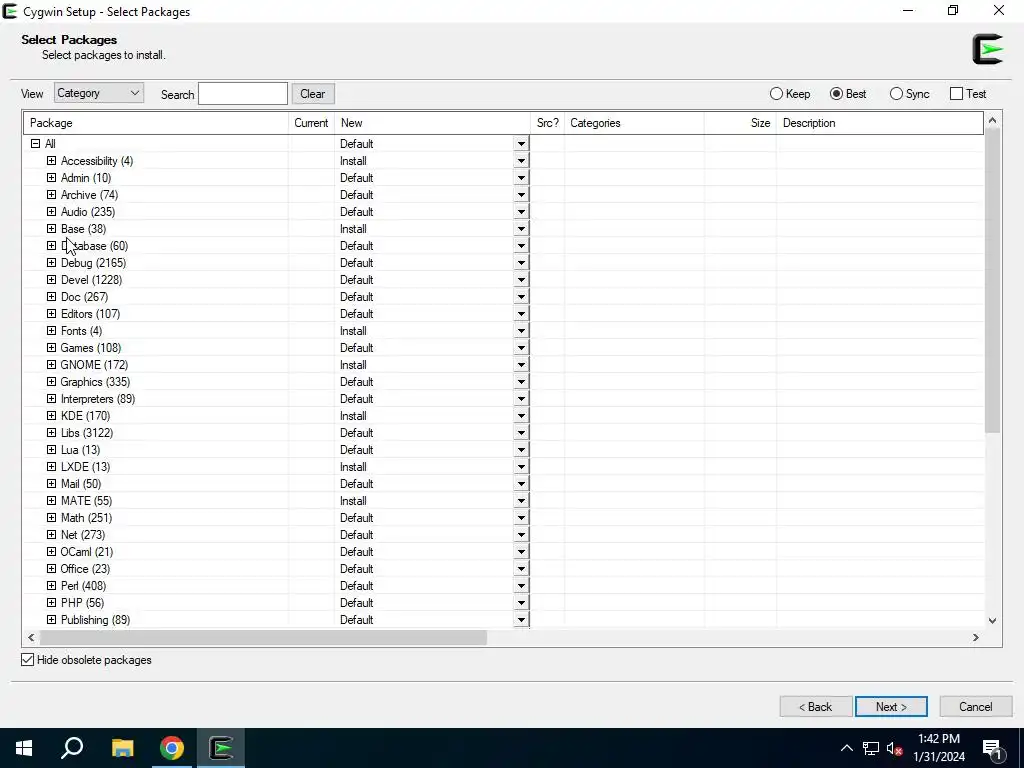Expand the Devel (1228) category
The width and height of the screenshot is (1024, 768).
52,280
